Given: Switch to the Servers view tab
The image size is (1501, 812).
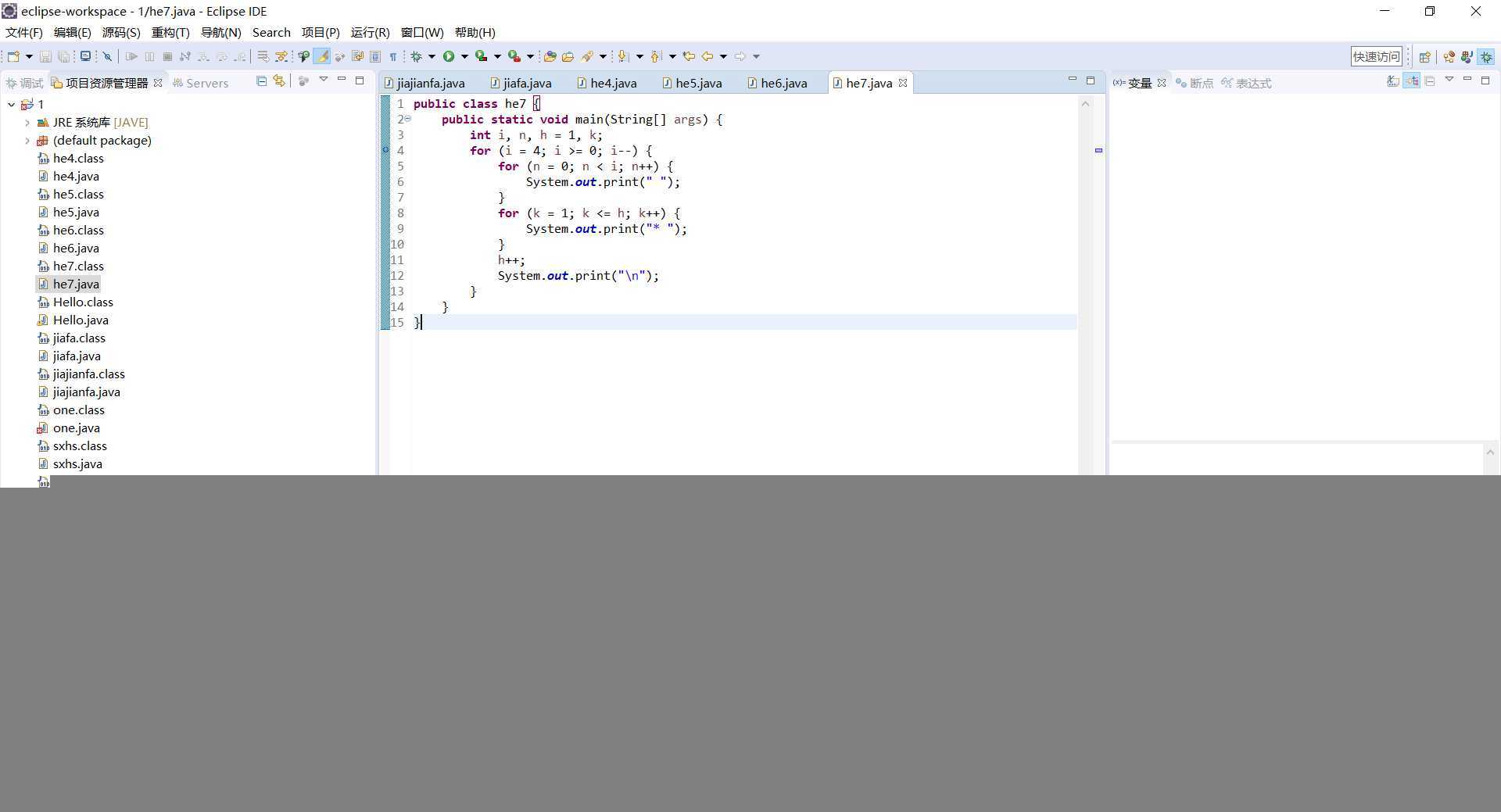Looking at the screenshot, I should pyautogui.click(x=200, y=83).
